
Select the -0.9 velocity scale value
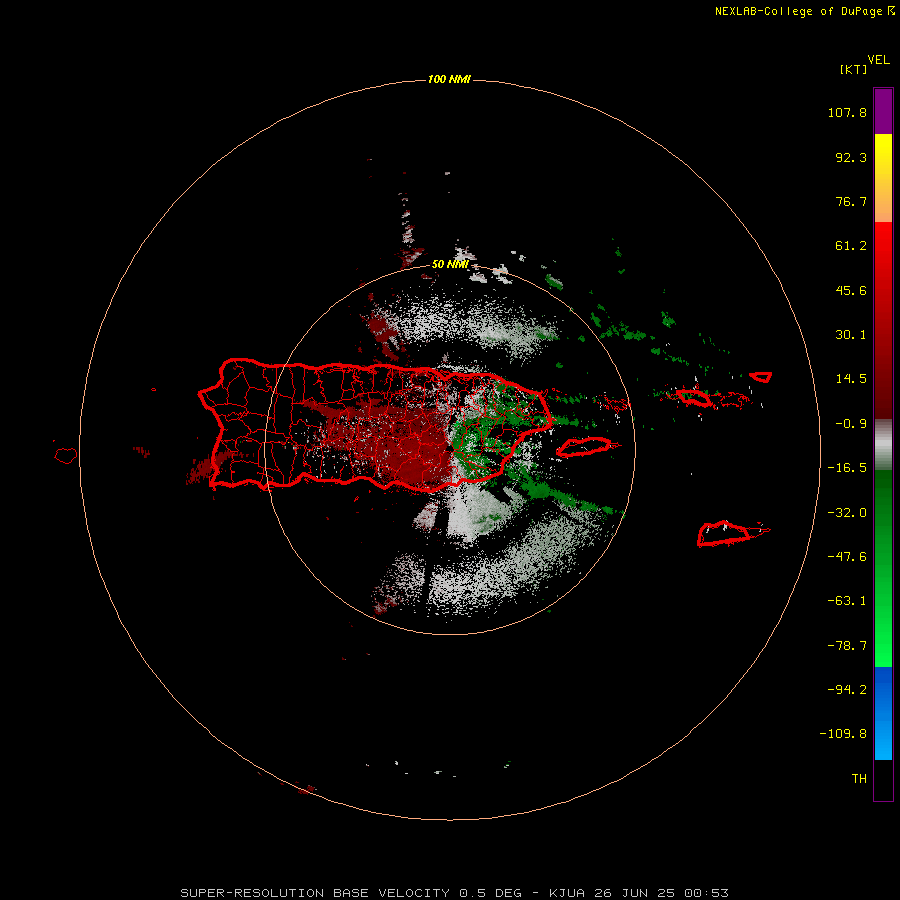(x=851, y=424)
